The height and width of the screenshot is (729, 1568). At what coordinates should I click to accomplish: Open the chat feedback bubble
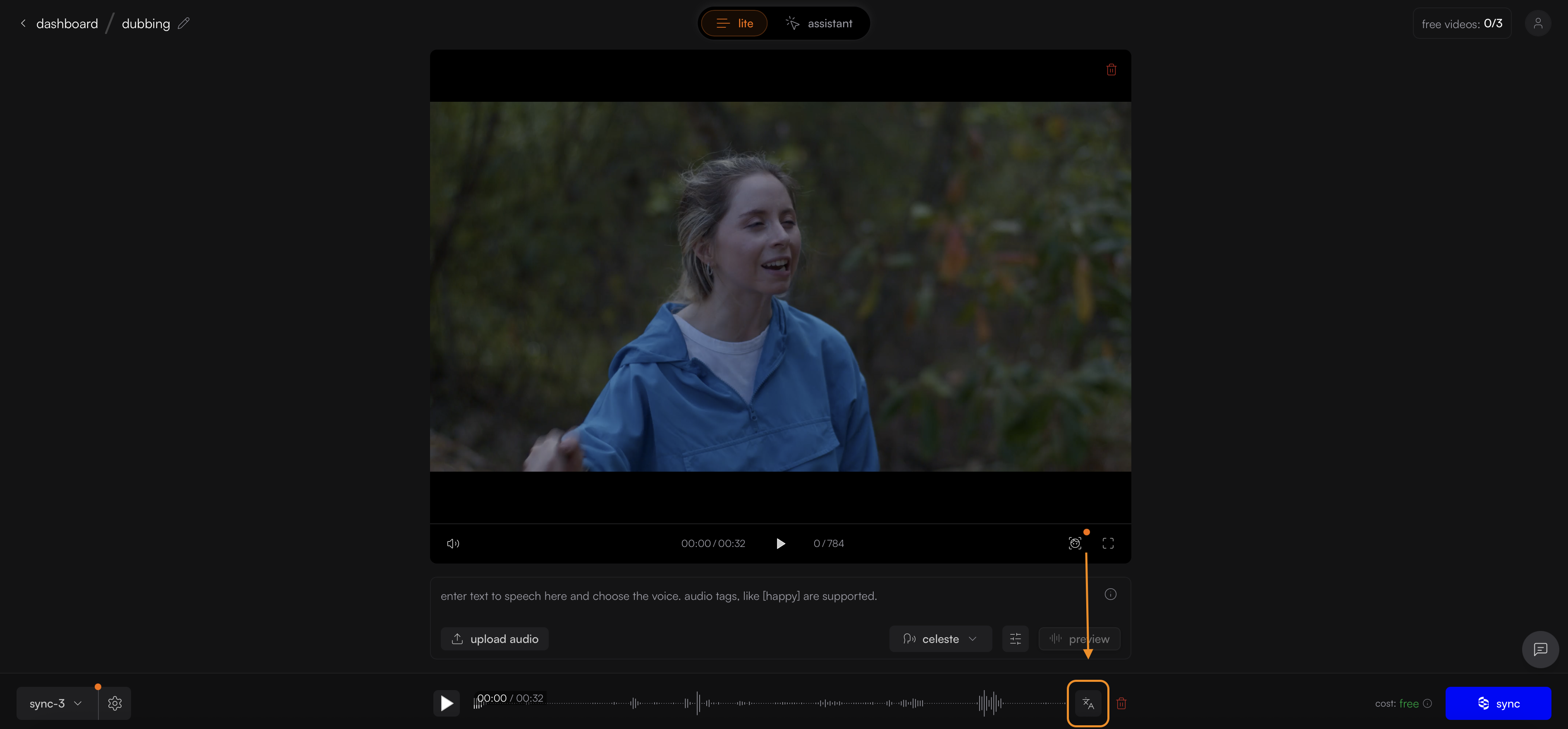point(1540,649)
